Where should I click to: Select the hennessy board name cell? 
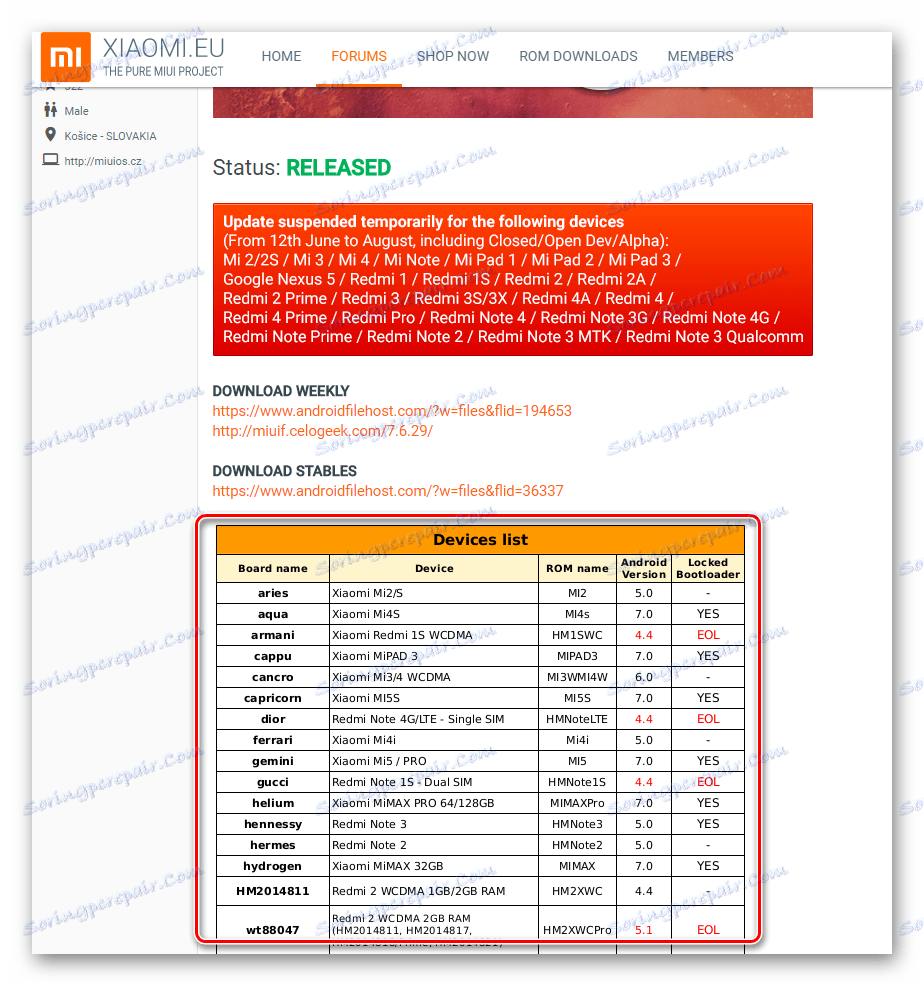click(x=272, y=824)
